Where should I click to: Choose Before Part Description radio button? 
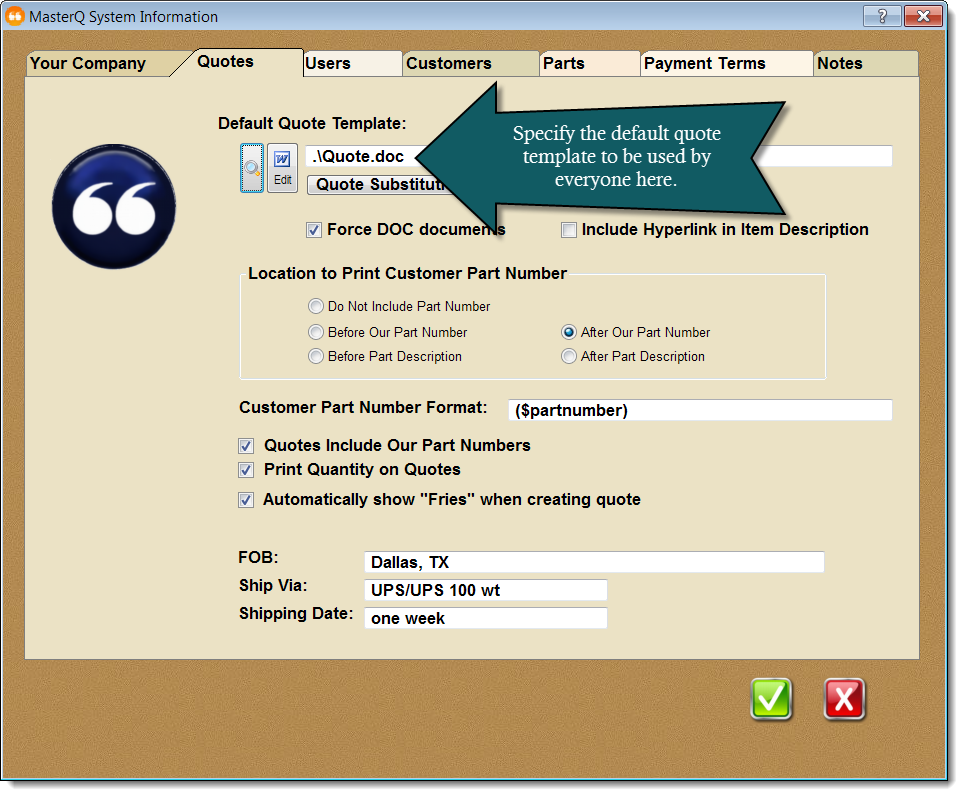316,357
